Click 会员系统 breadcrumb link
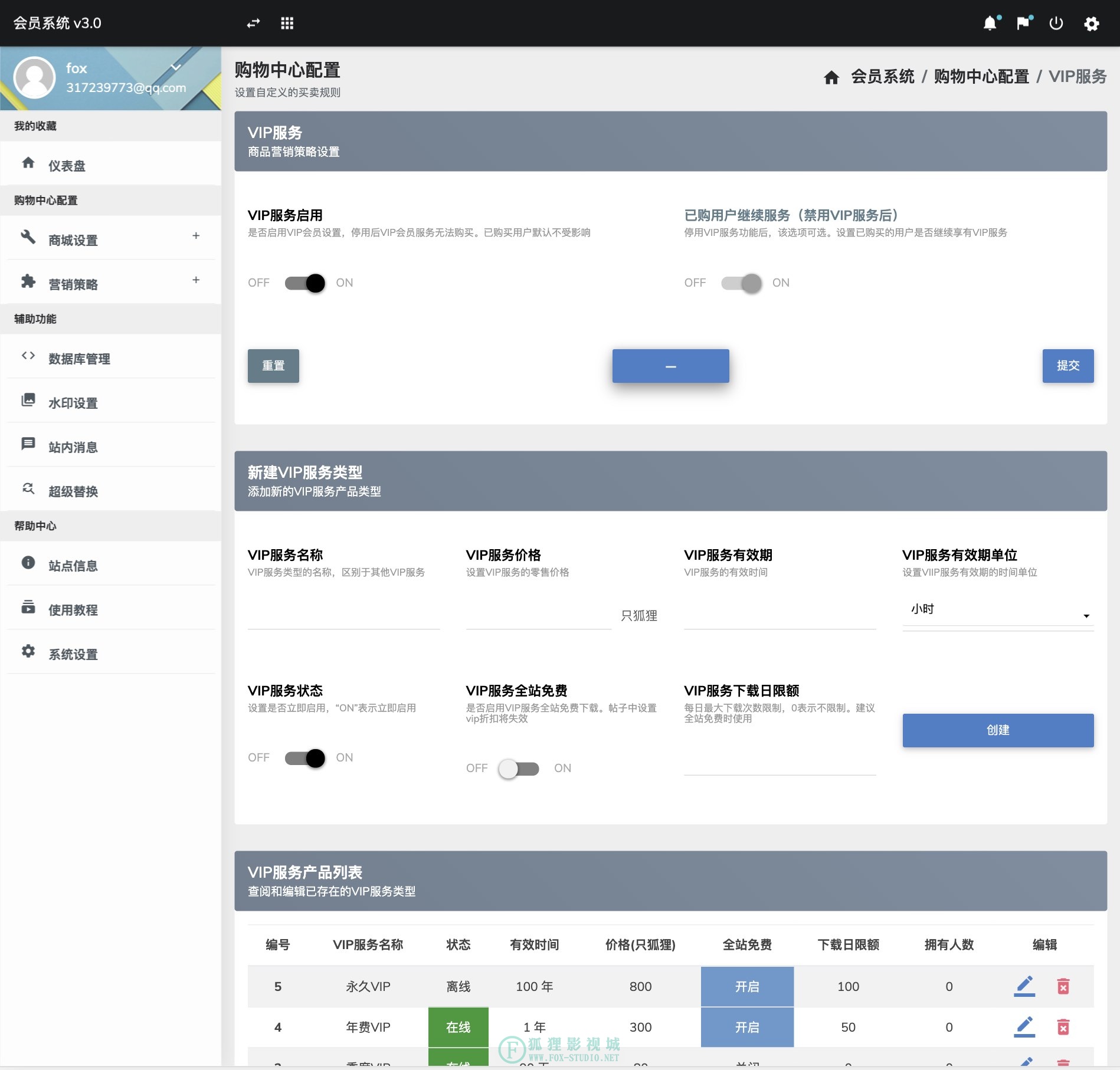This screenshot has height=1070, width=1120. click(883, 77)
